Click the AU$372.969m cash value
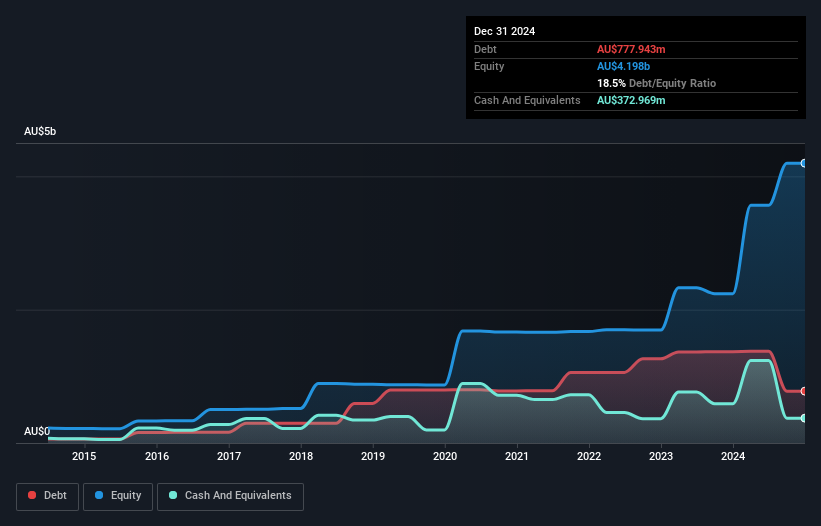This screenshot has width=821, height=526. tap(631, 100)
